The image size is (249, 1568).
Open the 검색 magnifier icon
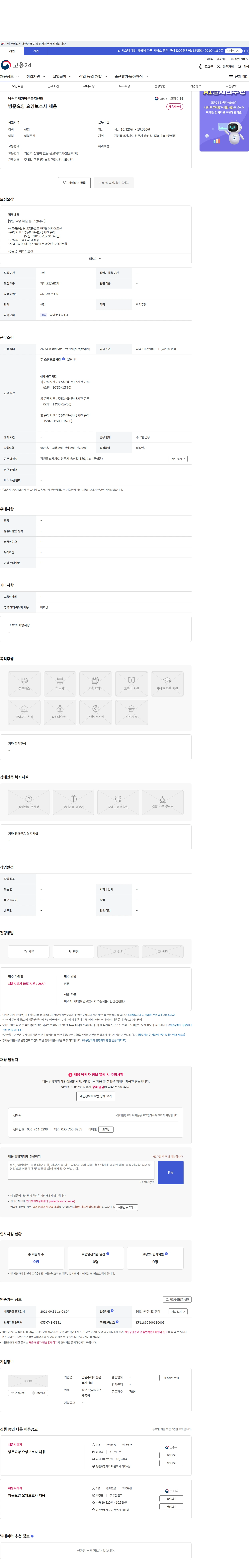click(243, 66)
